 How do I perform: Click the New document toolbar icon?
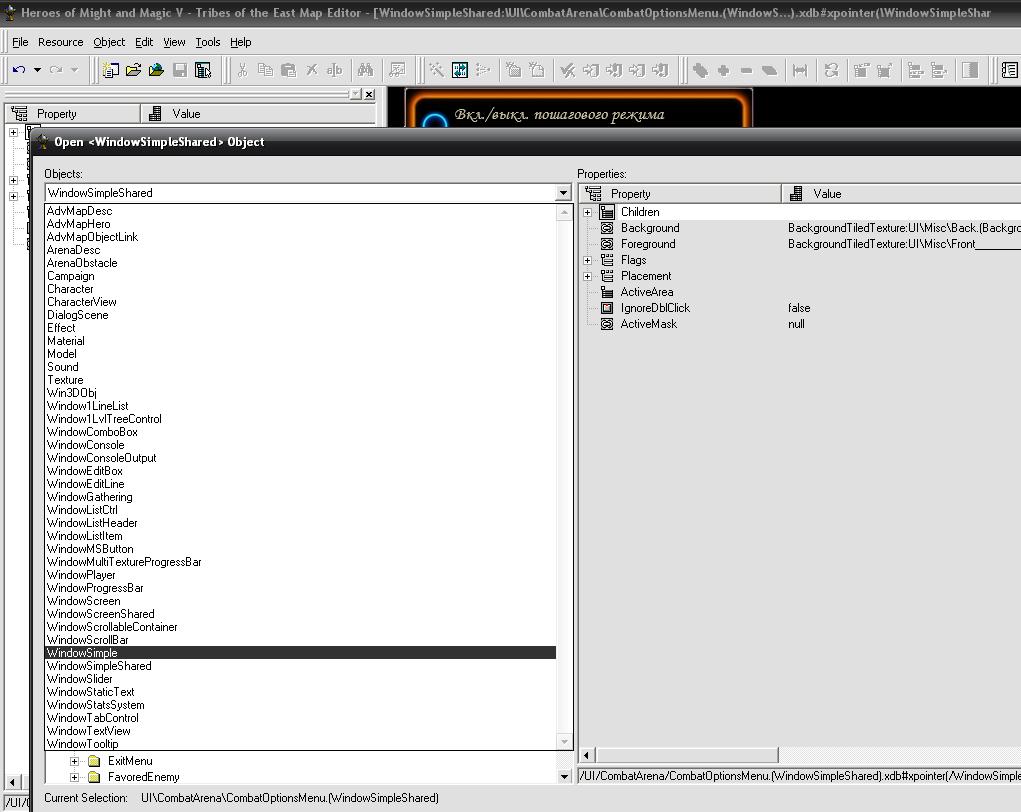[x=111, y=70]
